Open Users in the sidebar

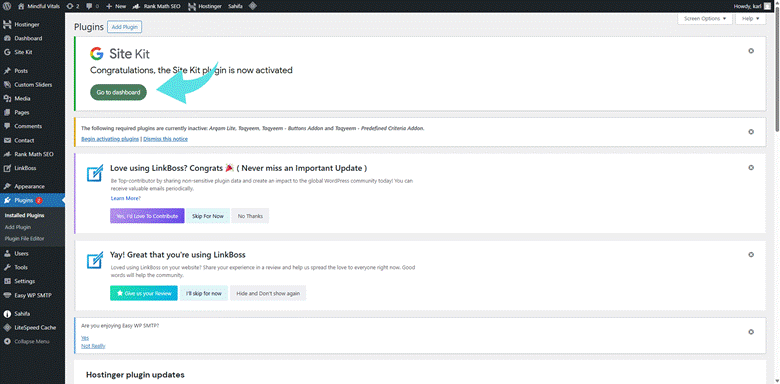tap(32, 253)
